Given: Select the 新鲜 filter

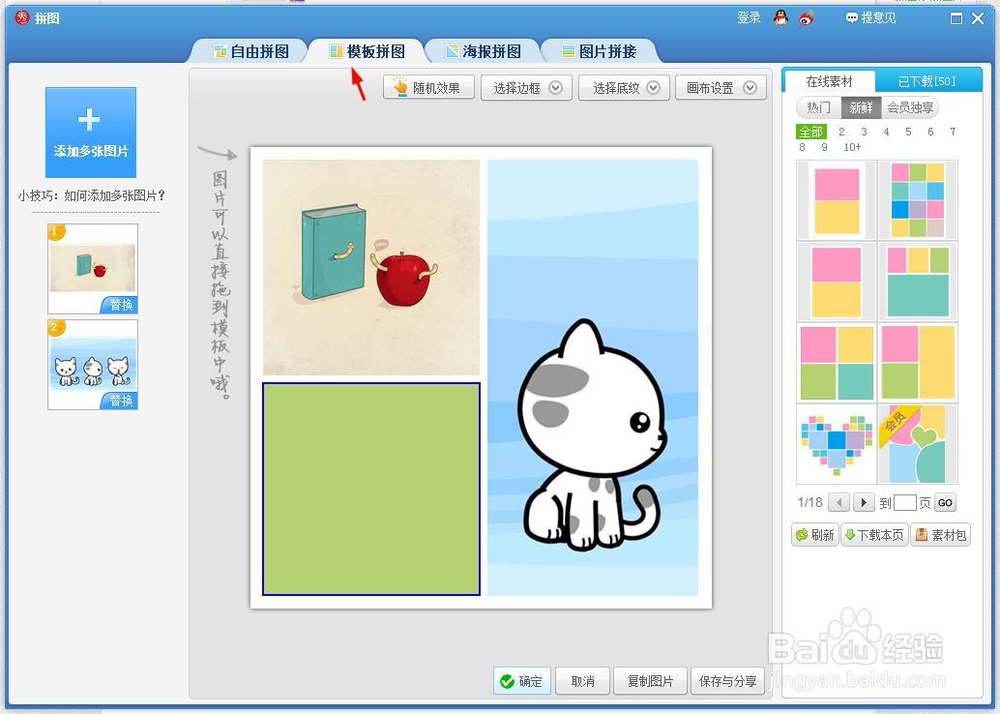Looking at the screenshot, I should [x=861, y=108].
